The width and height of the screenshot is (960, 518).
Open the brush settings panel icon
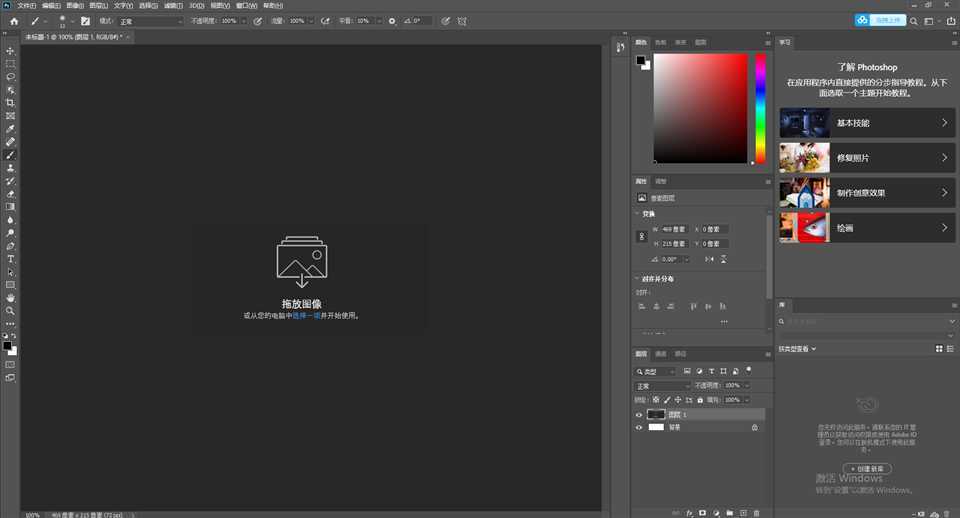(85, 21)
